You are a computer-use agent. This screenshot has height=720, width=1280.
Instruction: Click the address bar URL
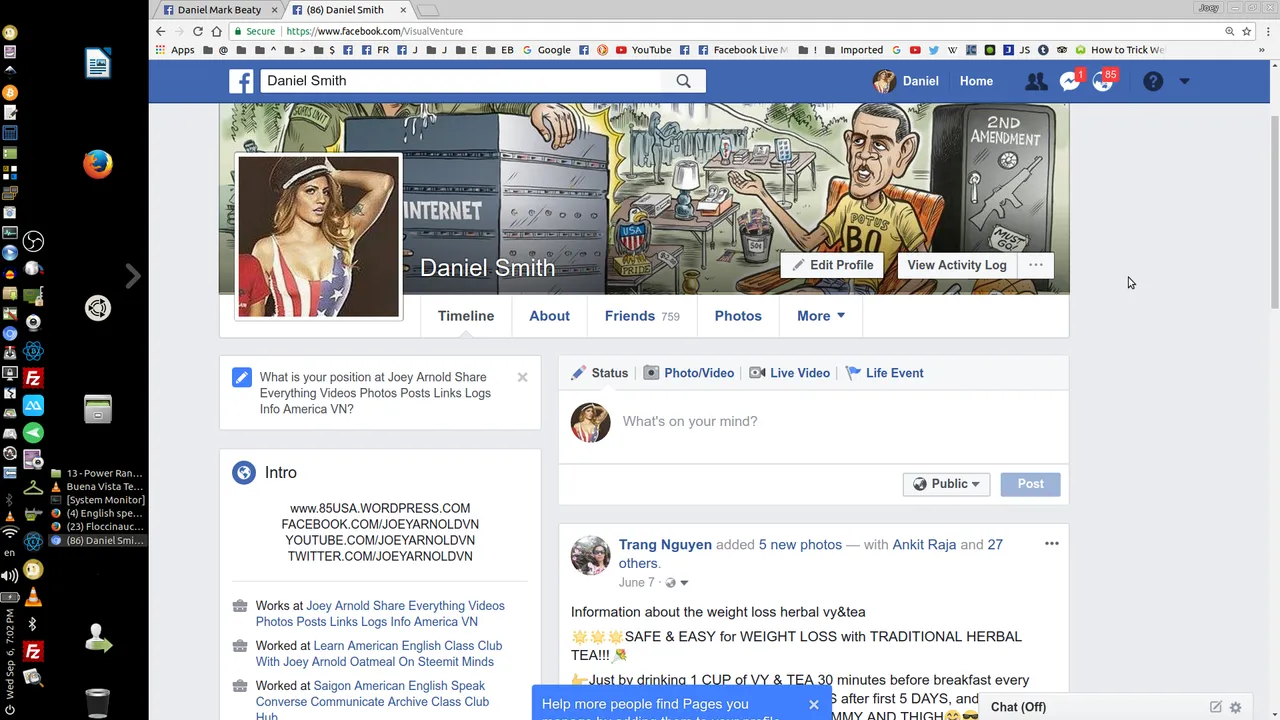click(374, 31)
